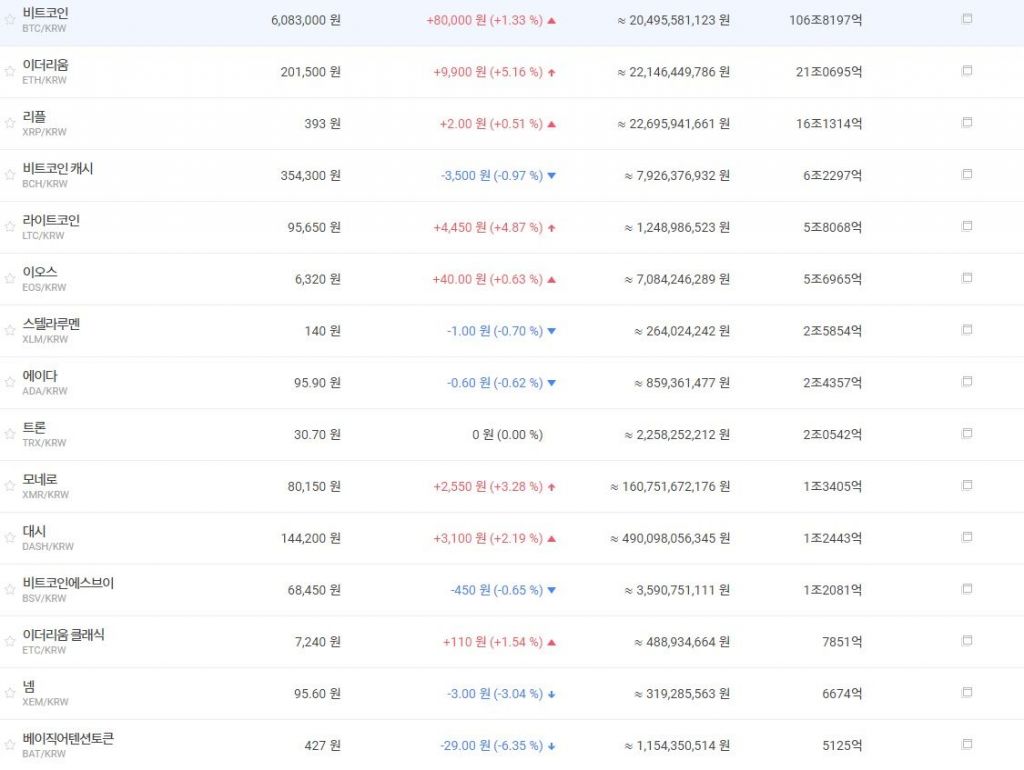The height and width of the screenshot is (770, 1024).
Task: Favorite 비트코인 with its star
Action: point(10,20)
